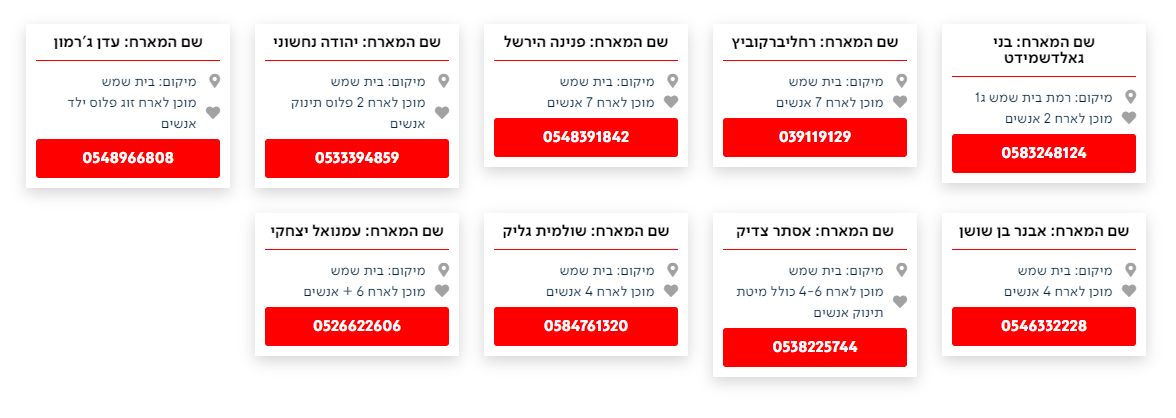
Task: Dial 0538225744 for אסתר צדיק
Action: [814, 347]
